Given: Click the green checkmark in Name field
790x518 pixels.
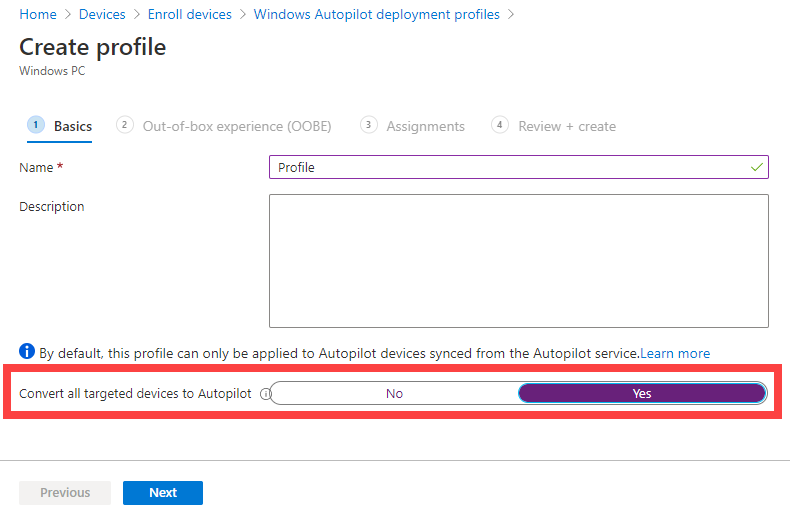Looking at the screenshot, I should 757,167.
